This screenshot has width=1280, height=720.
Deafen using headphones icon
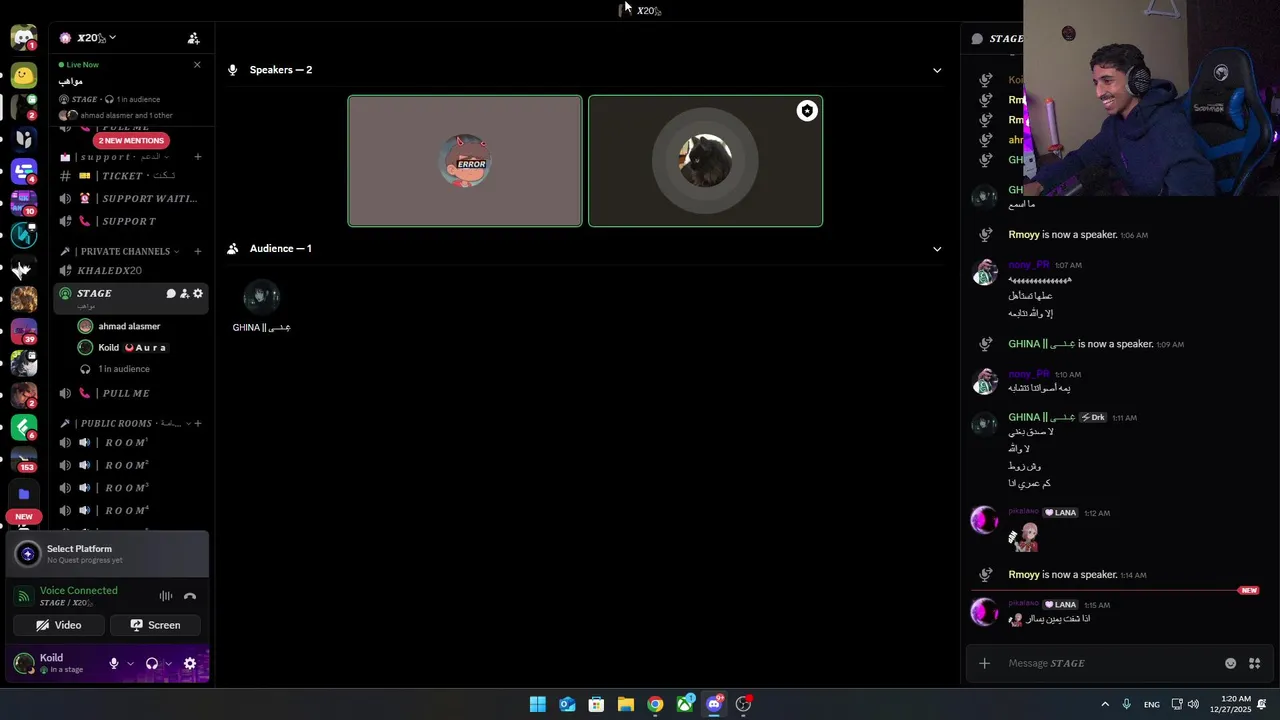click(x=152, y=663)
